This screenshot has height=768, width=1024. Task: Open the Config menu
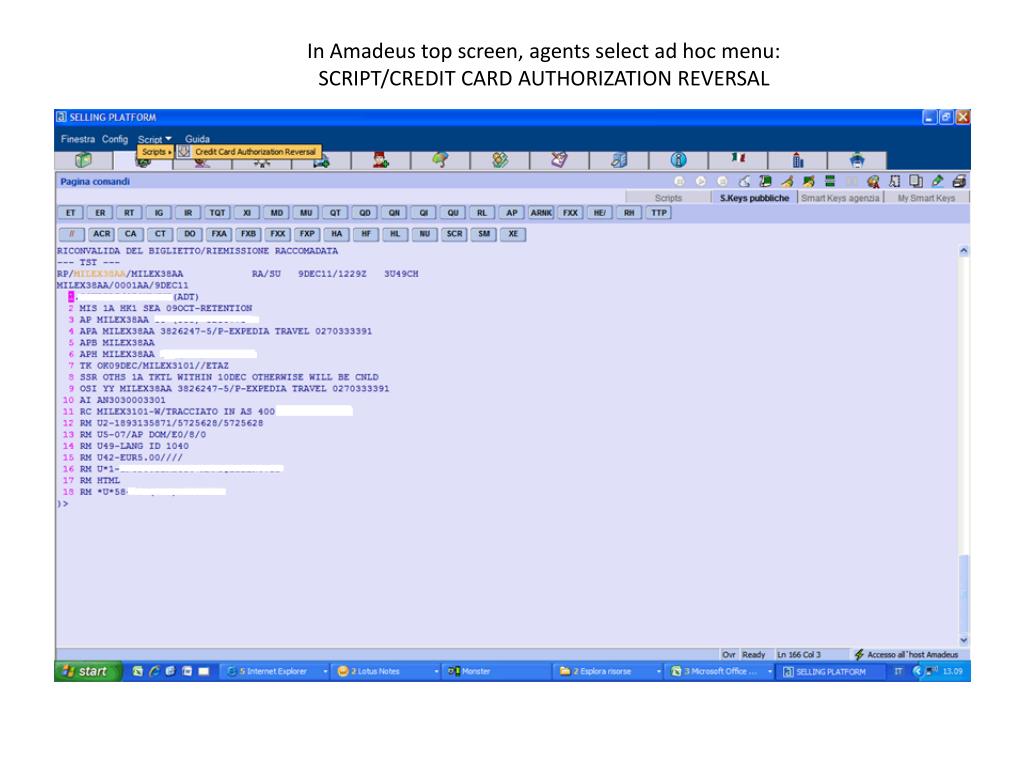[x=115, y=139]
